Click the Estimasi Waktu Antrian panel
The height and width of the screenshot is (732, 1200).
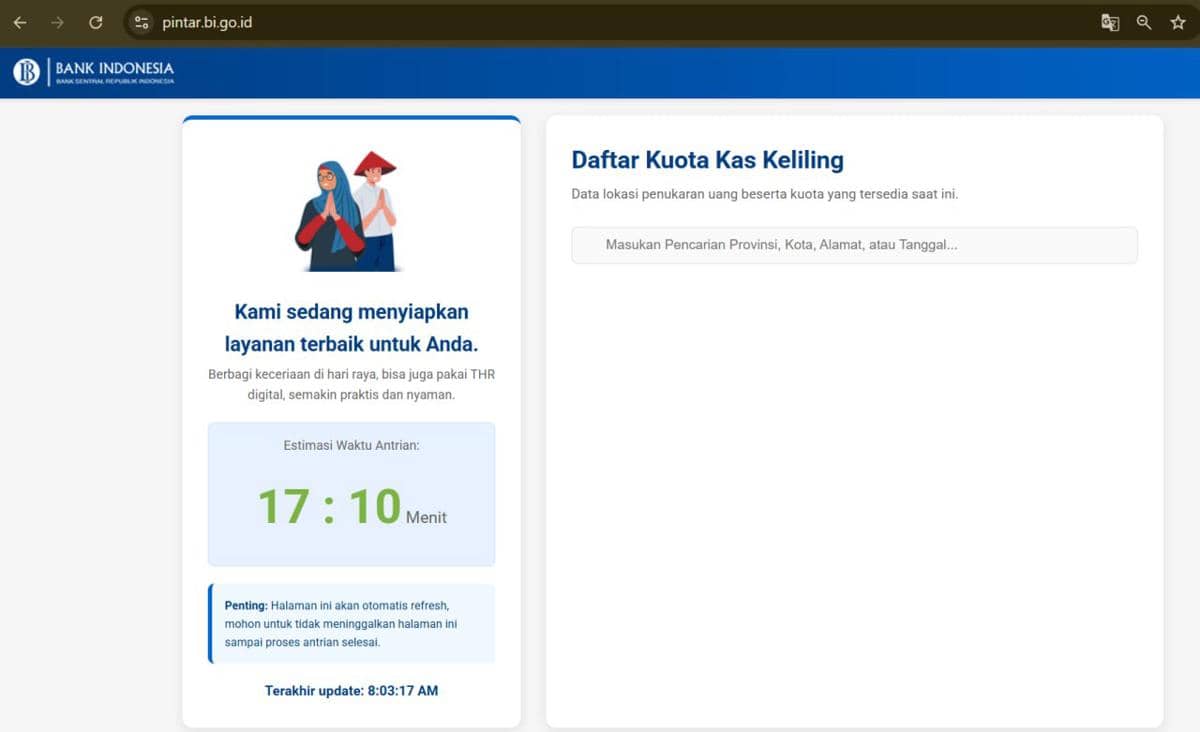351,494
